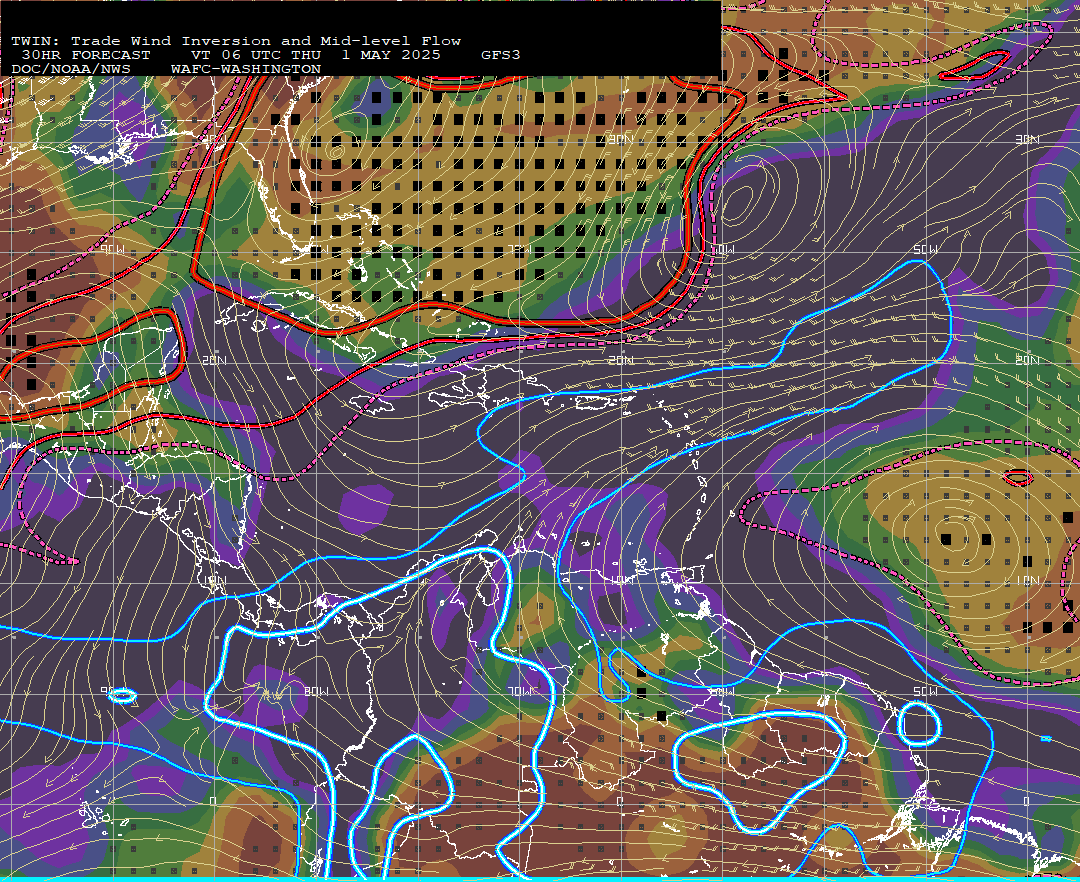Click the 20N label south of western Cuba

[x=214, y=360]
